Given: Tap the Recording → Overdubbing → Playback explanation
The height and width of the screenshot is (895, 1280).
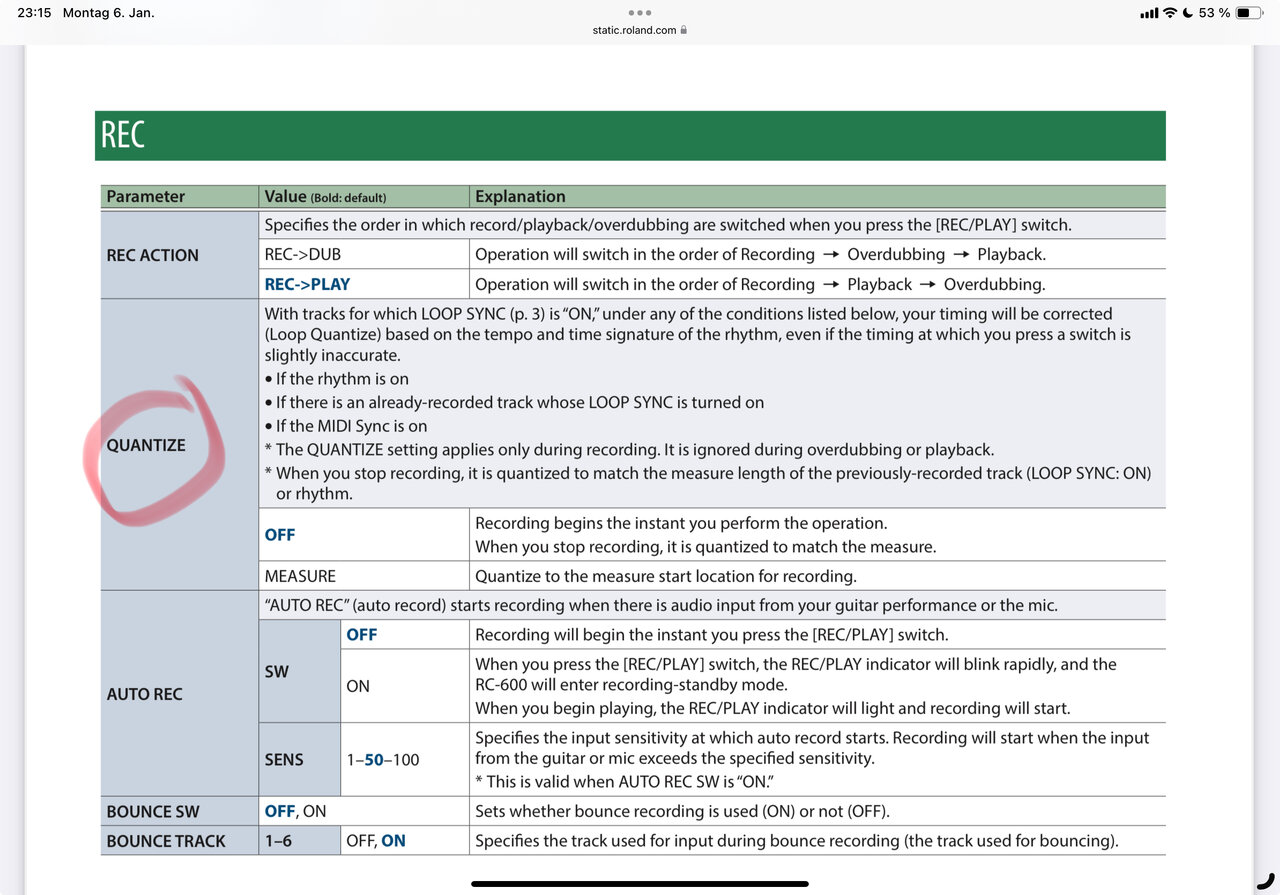Looking at the screenshot, I should coord(760,254).
